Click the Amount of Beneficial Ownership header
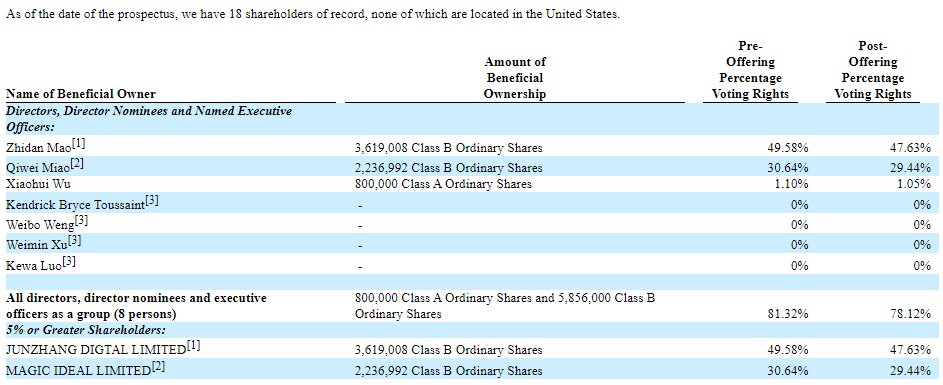The image size is (943, 385). [x=515, y=78]
